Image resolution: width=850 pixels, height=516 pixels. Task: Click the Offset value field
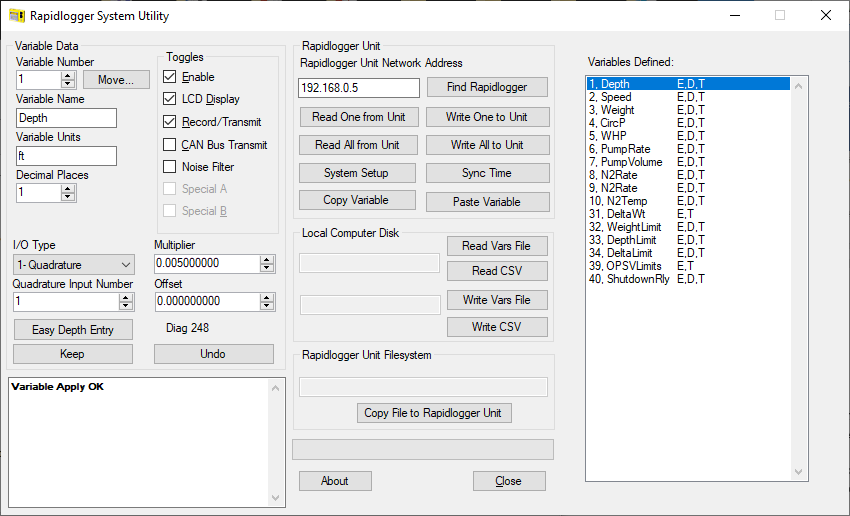tap(207, 301)
